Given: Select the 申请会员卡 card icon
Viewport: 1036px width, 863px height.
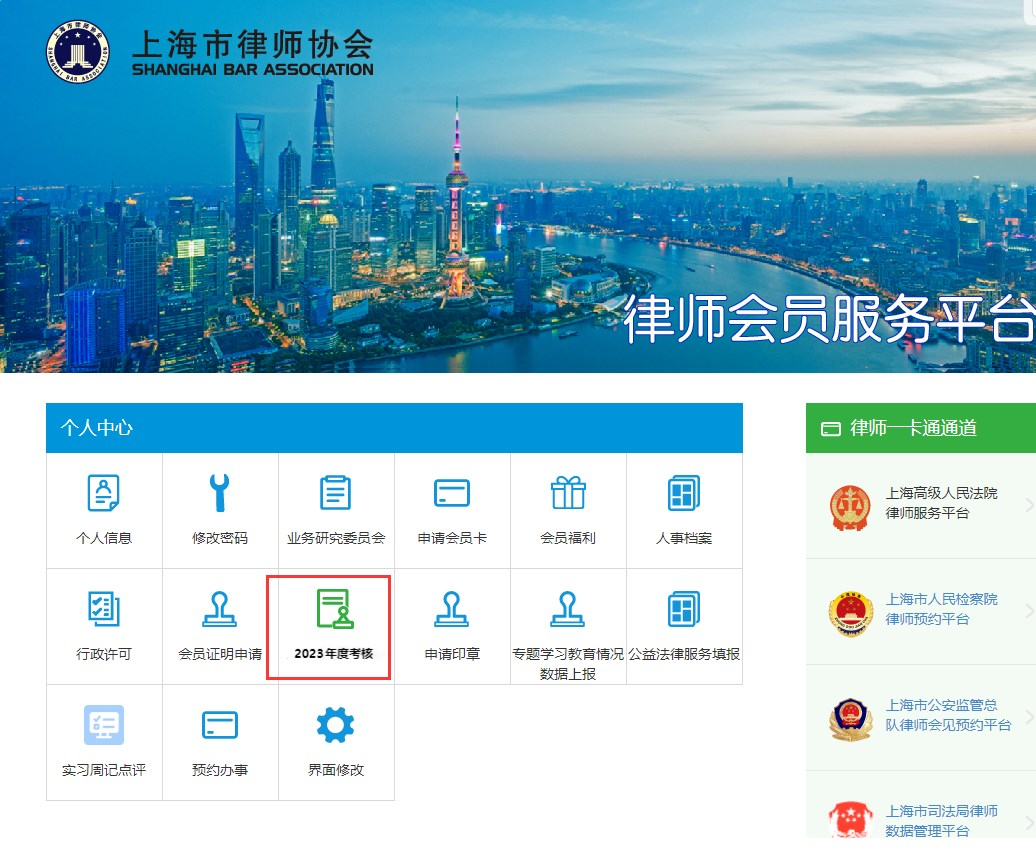Looking at the screenshot, I should tap(452, 494).
